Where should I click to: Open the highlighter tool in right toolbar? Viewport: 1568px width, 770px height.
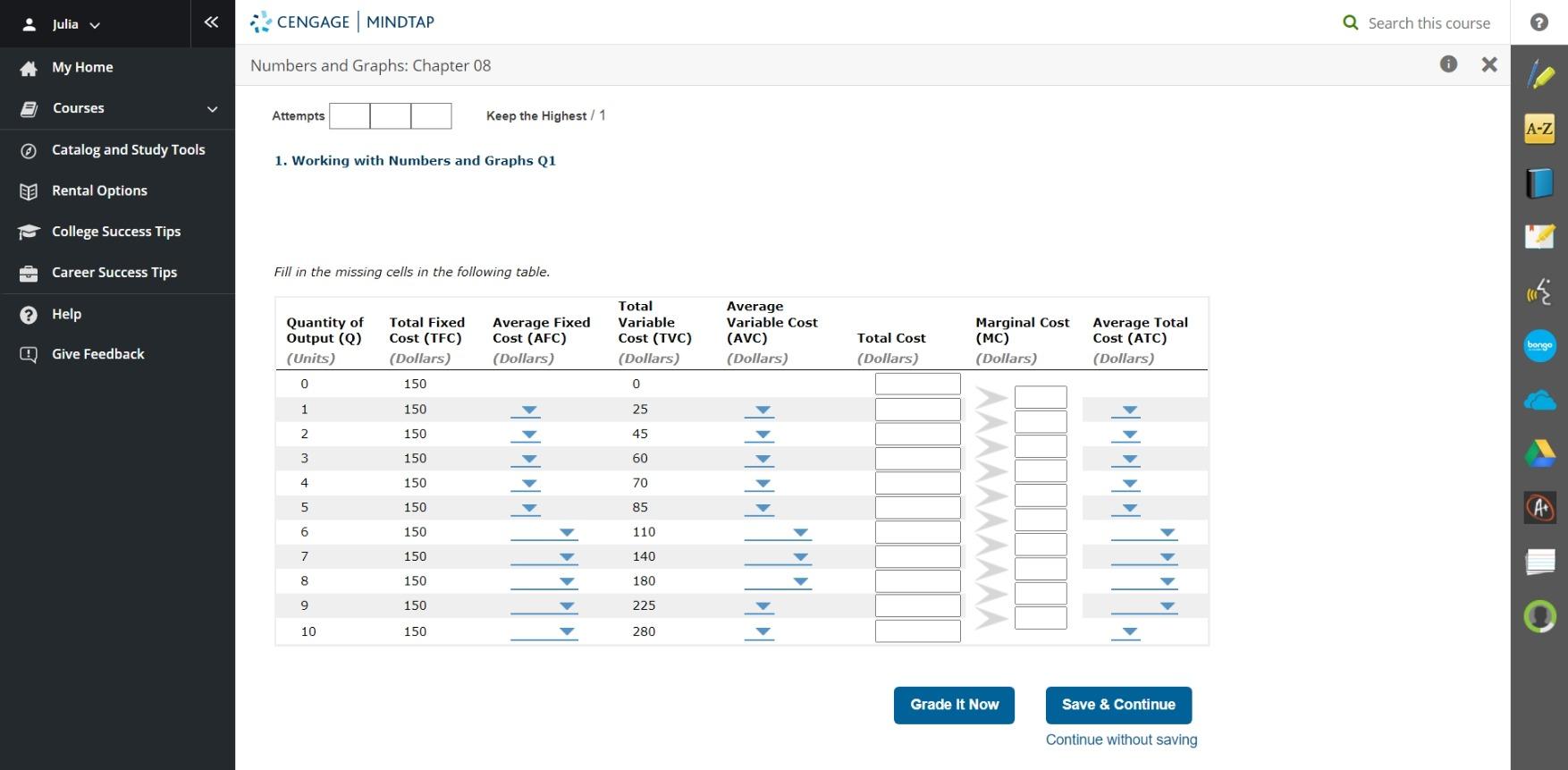pos(1539,74)
